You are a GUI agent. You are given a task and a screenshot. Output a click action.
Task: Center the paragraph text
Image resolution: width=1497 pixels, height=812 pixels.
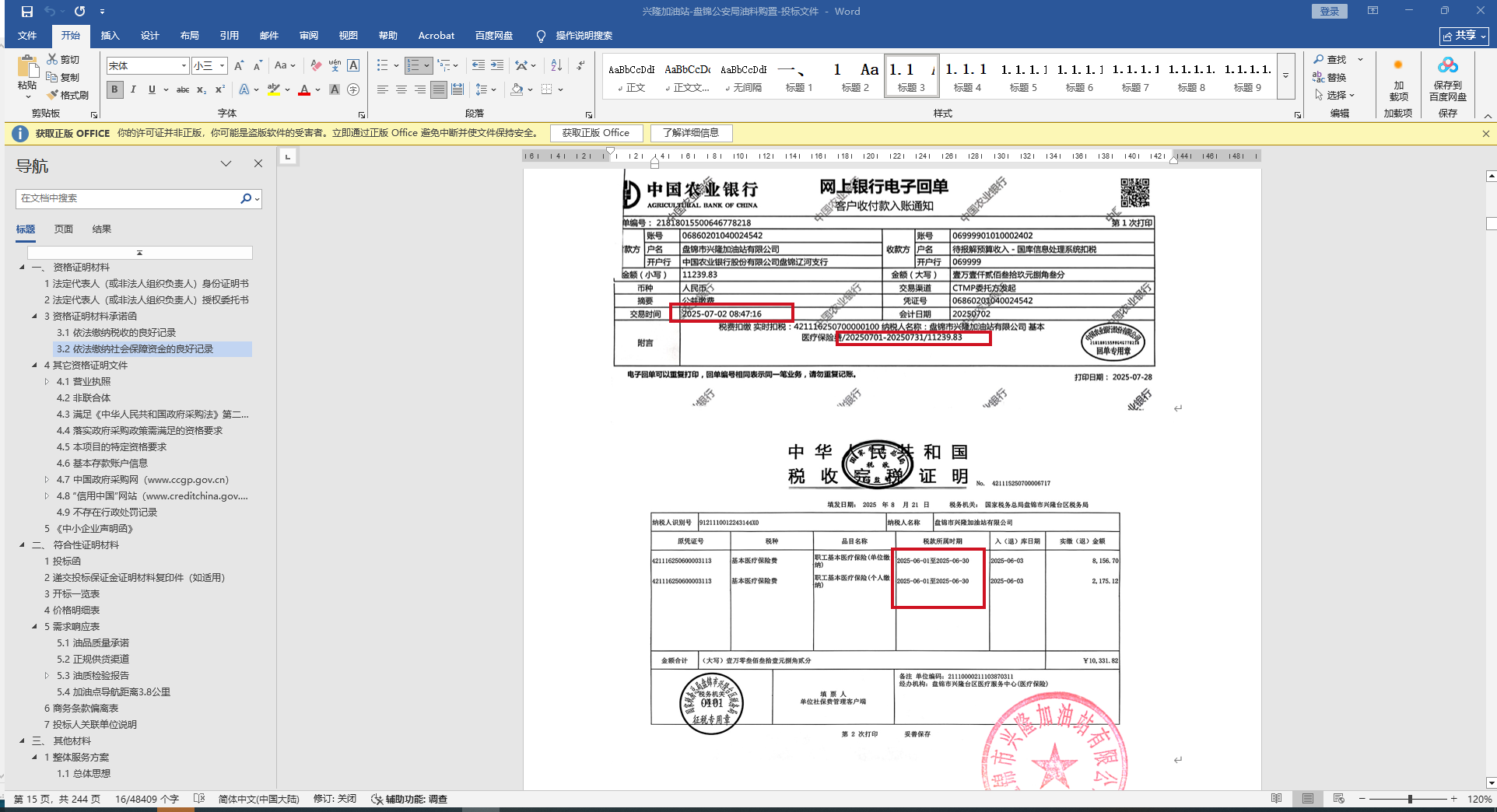click(401, 89)
